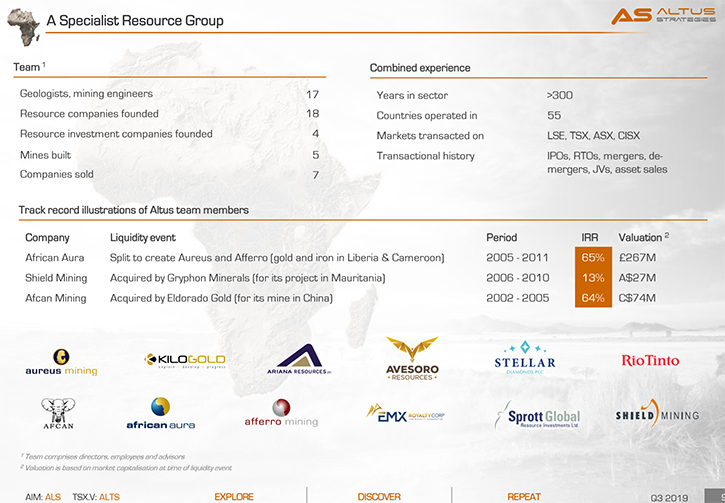Click the 'Company' column header
725x503 pixels.
47,238
